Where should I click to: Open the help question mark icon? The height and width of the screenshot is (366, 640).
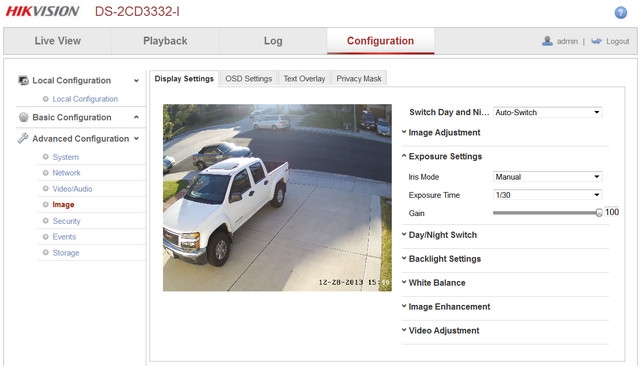pyautogui.click(x=620, y=12)
